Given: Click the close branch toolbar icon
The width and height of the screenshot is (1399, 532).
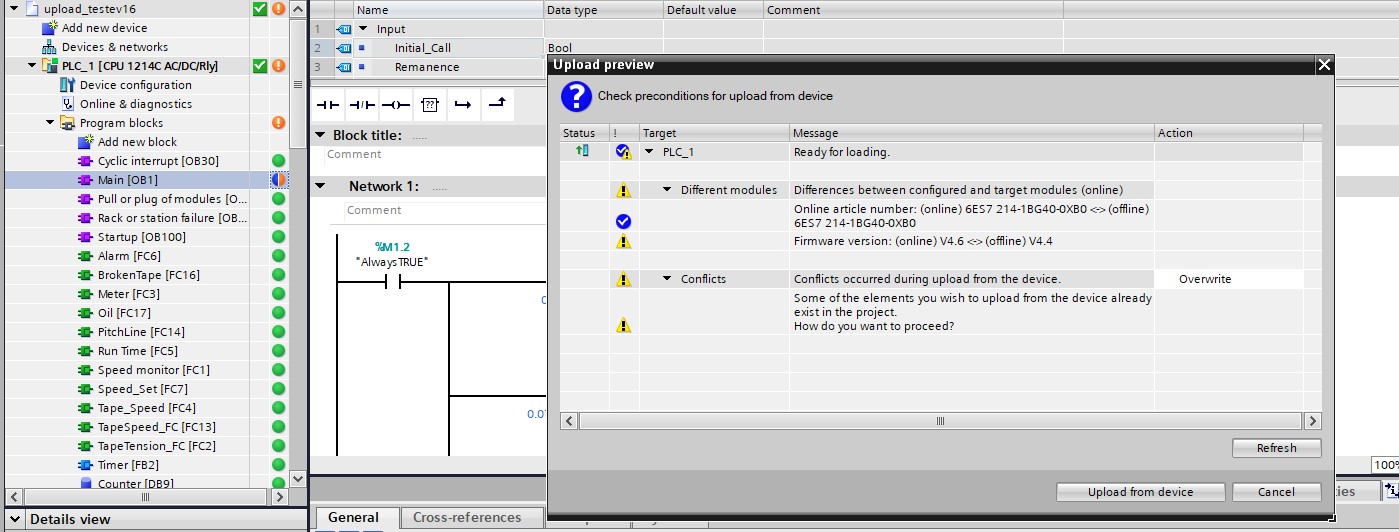Looking at the screenshot, I should pyautogui.click(x=496, y=104).
